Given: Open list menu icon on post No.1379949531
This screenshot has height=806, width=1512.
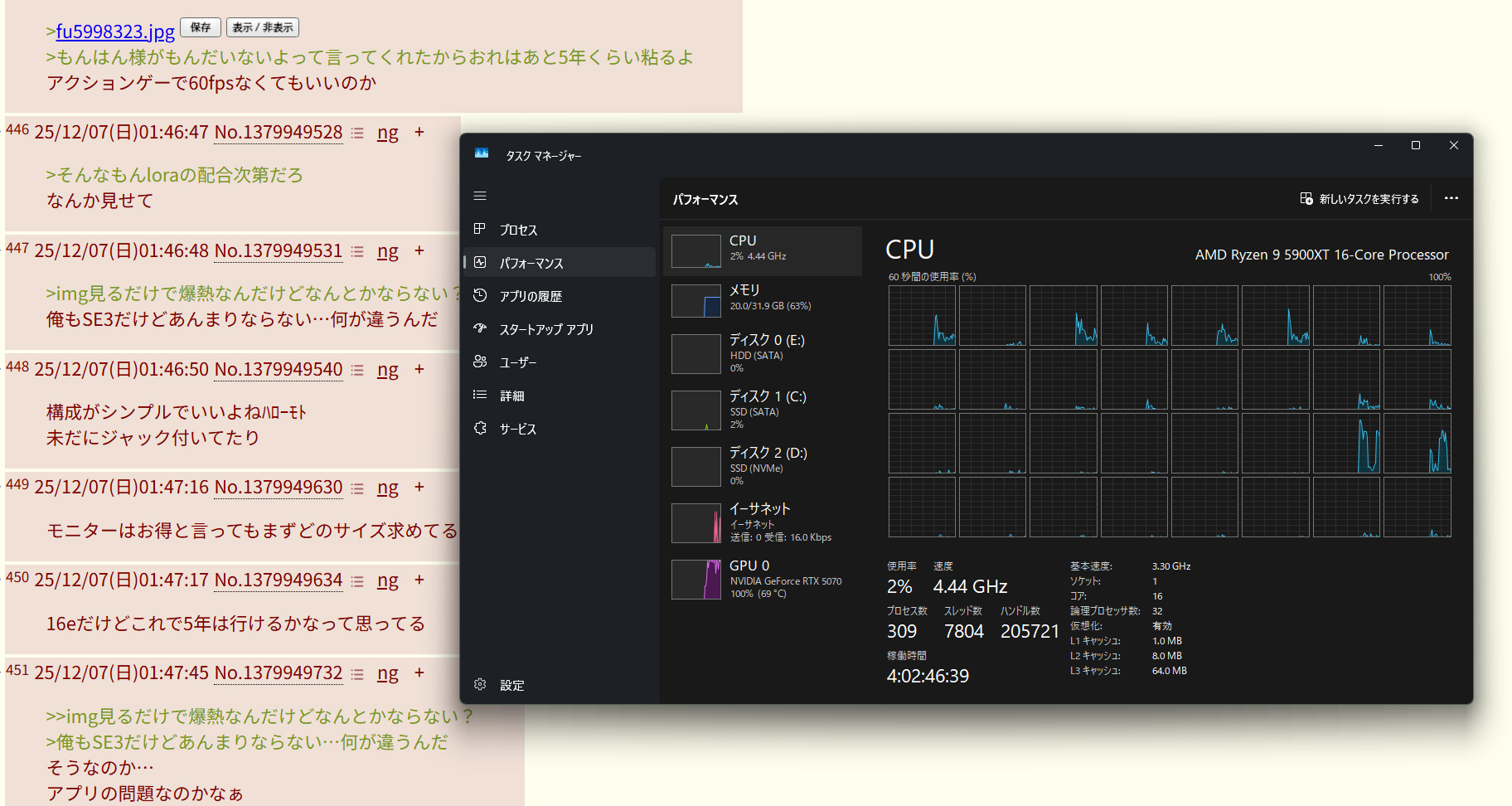Looking at the screenshot, I should click(357, 251).
